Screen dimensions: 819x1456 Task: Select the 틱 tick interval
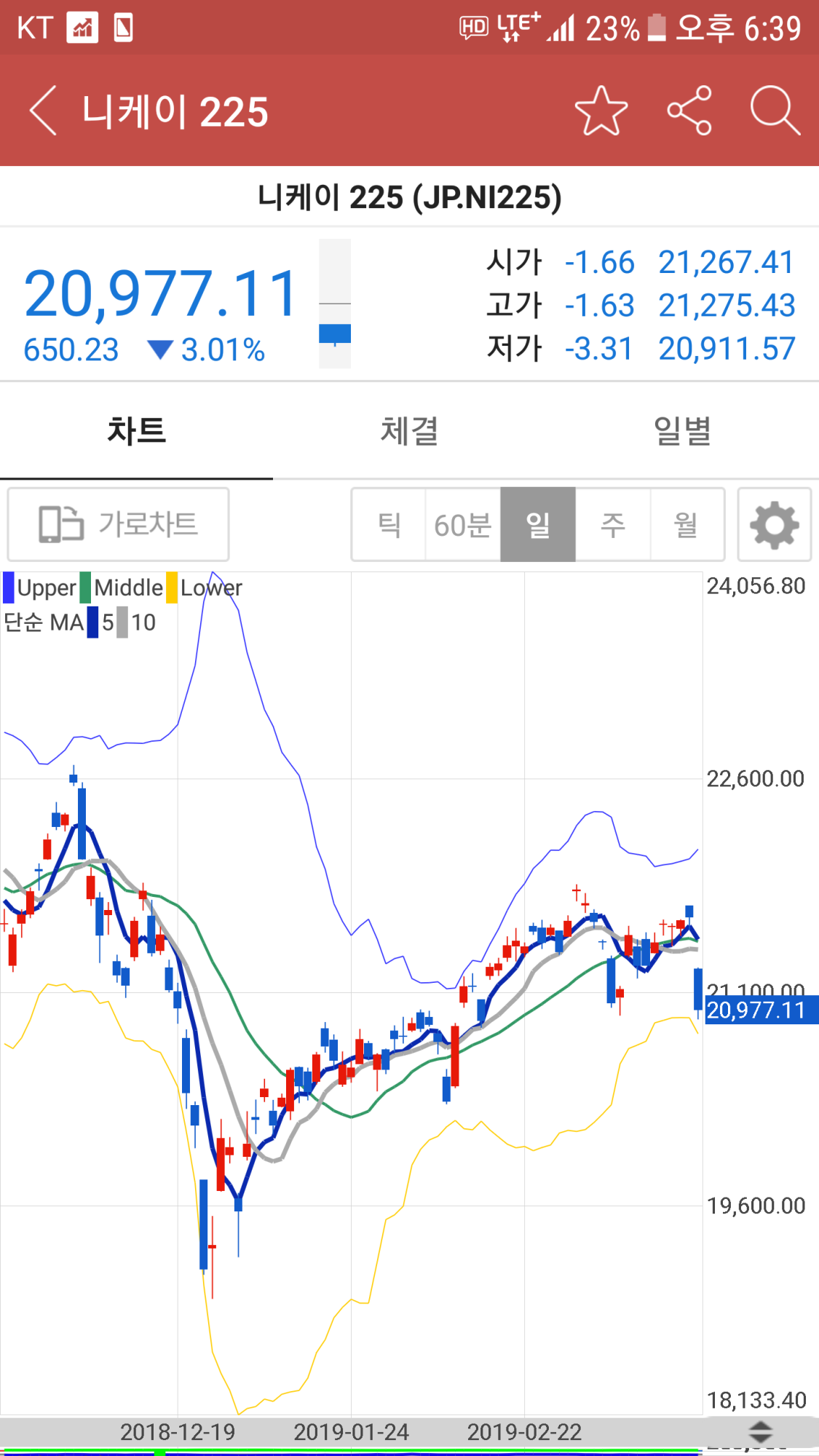389,525
